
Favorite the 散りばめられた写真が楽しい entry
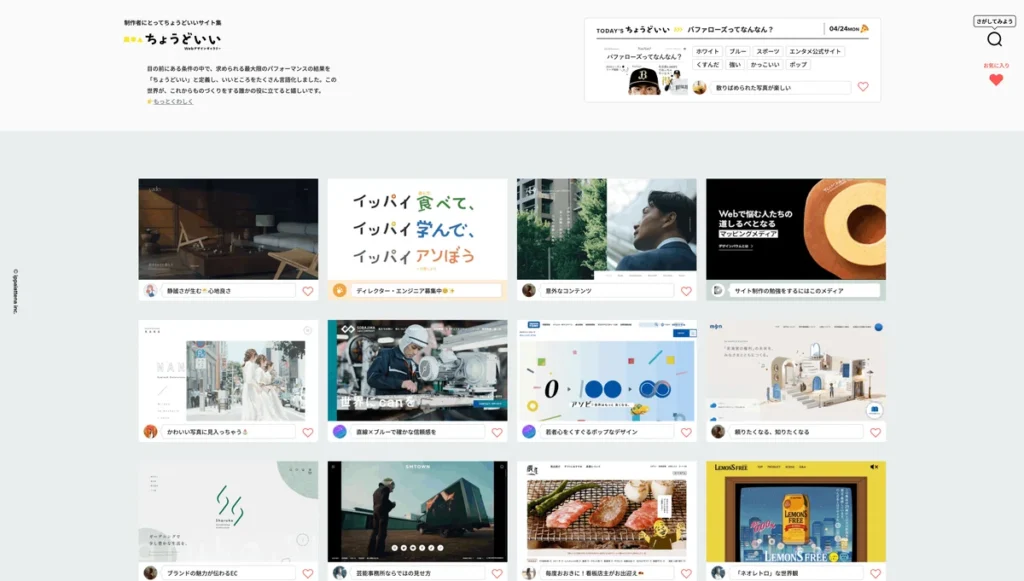(863, 87)
